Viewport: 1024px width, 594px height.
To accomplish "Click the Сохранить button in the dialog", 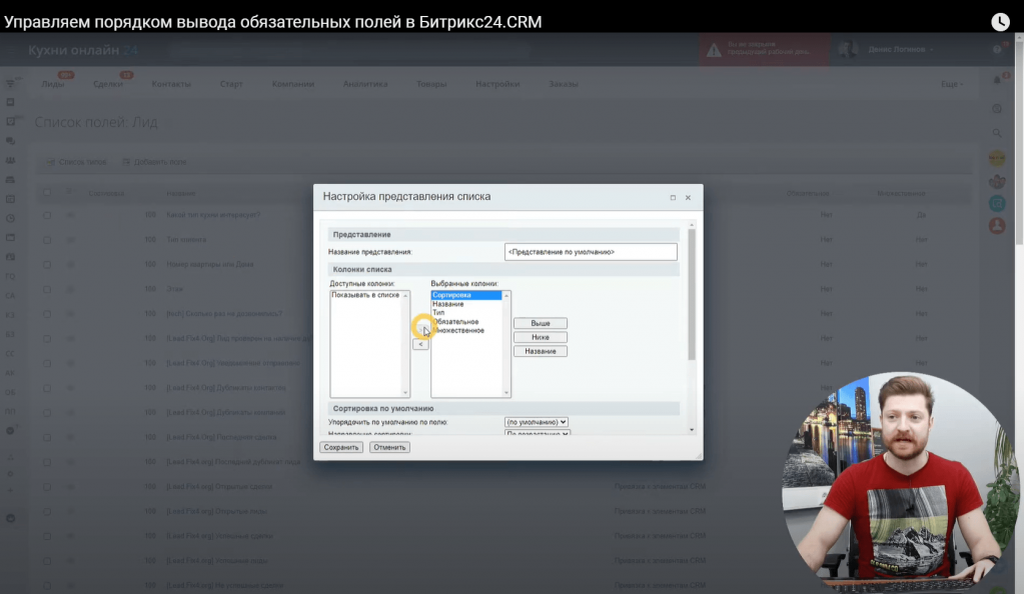I will pyautogui.click(x=341, y=447).
